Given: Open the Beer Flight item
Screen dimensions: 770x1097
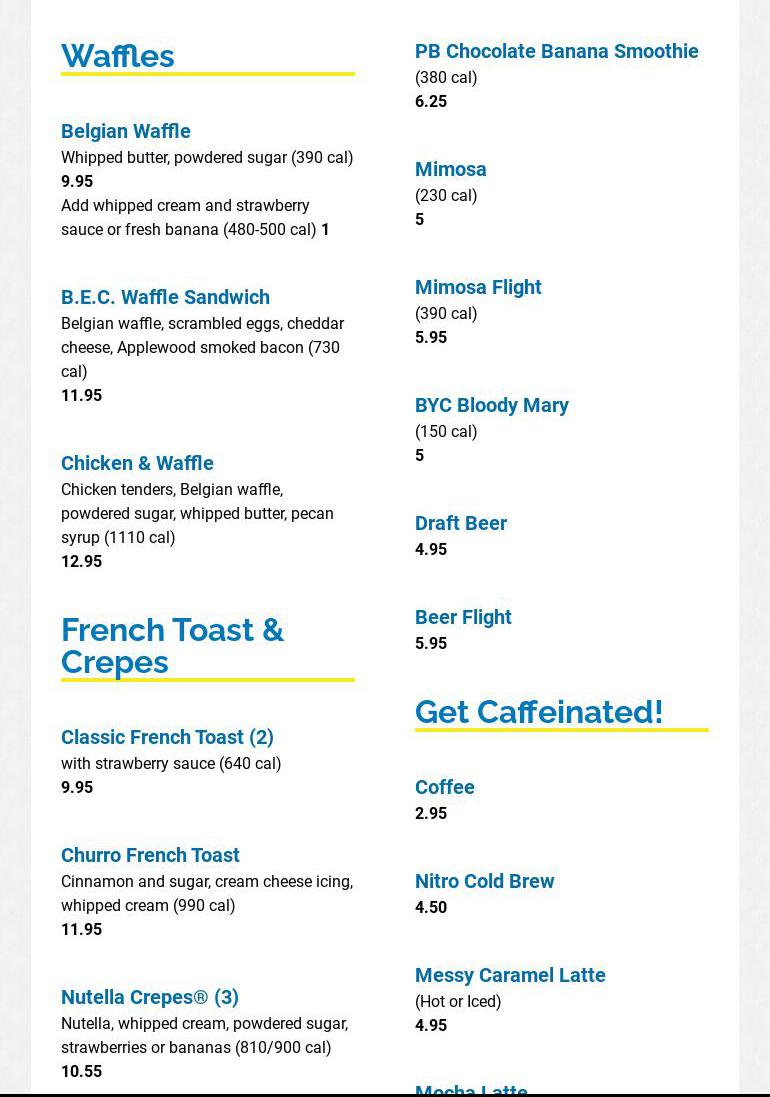Looking at the screenshot, I should (463, 617).
